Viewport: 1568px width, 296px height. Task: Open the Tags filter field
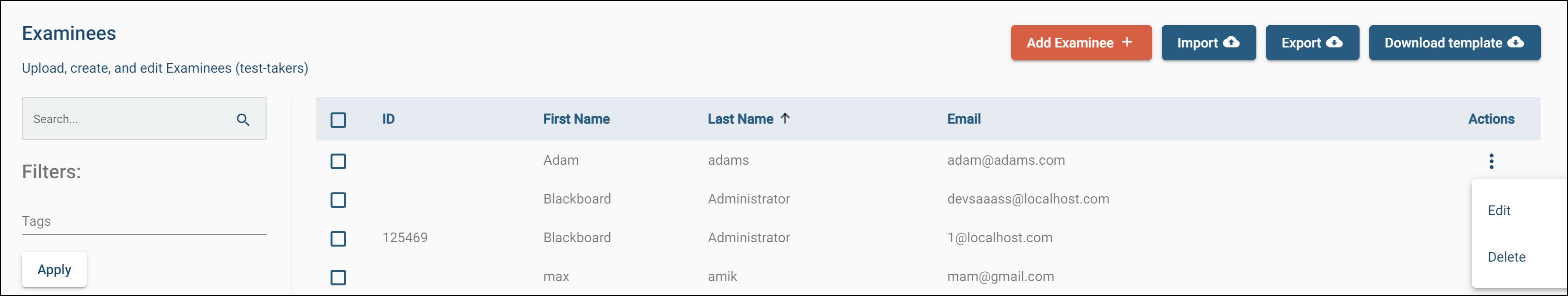click(143, 222)
